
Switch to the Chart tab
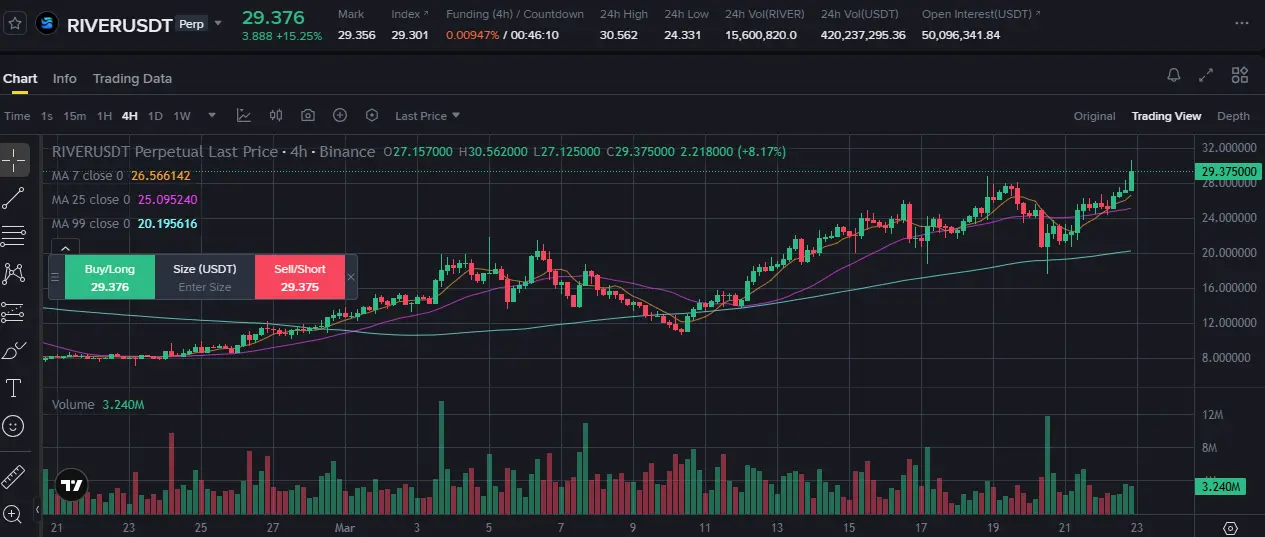[20, 78]
